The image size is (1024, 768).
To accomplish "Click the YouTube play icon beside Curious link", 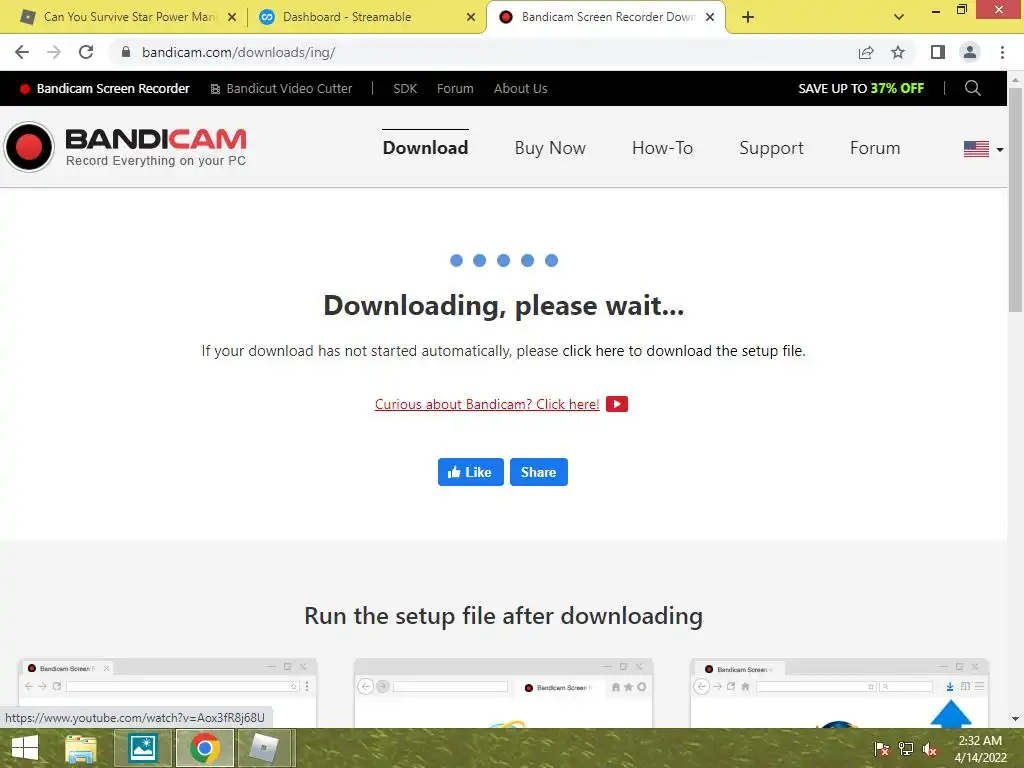I will [x=616, y=404].
